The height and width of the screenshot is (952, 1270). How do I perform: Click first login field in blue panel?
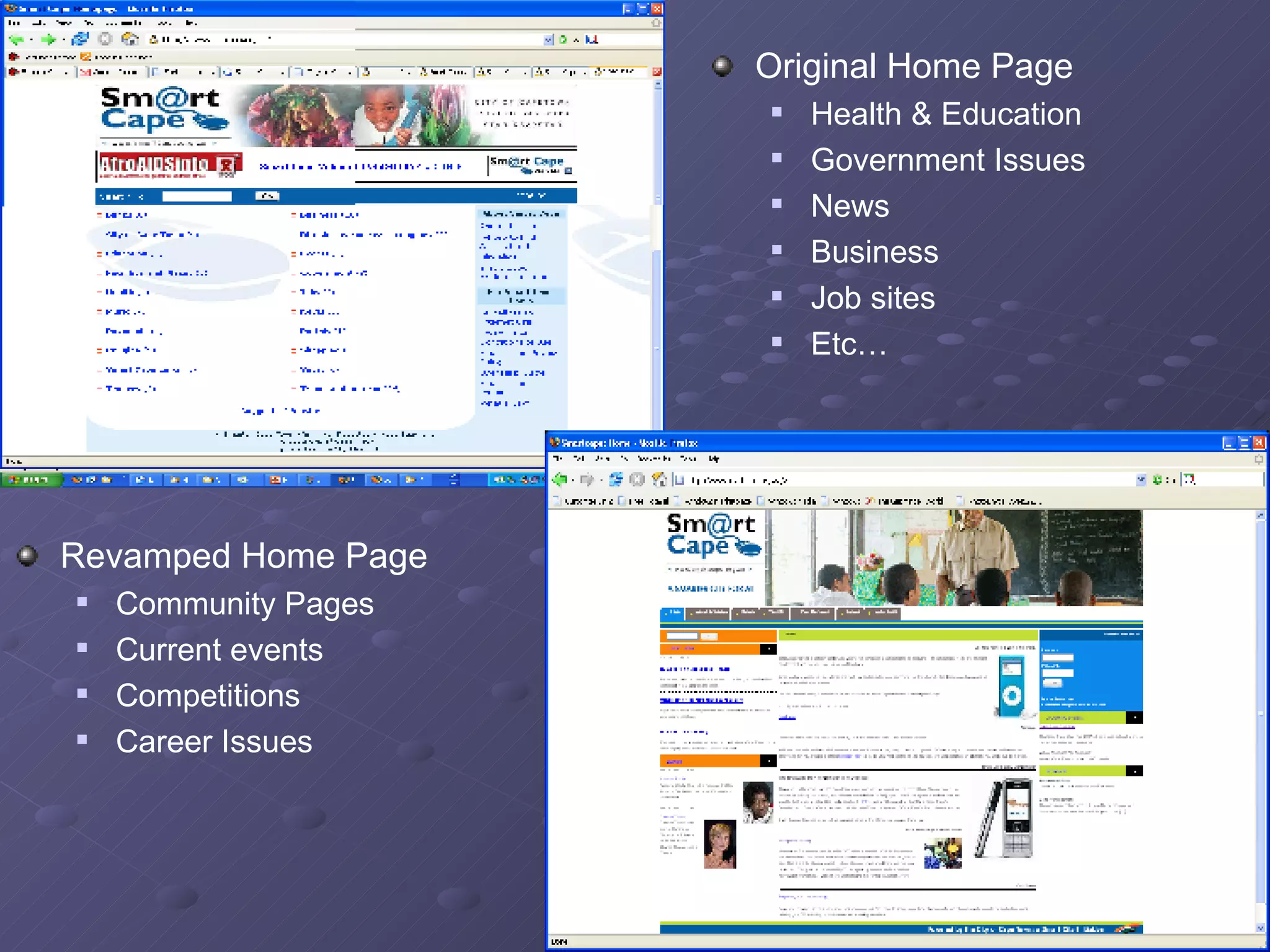pyautogui.click(x=1057, y=658)
